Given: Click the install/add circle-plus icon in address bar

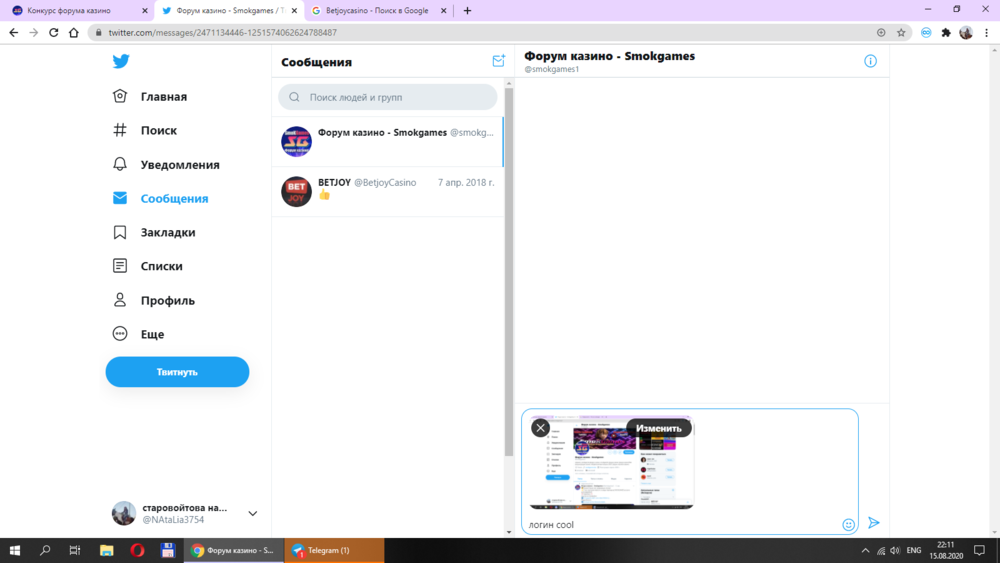Looking at the screenshot, I should pos(881,33).
